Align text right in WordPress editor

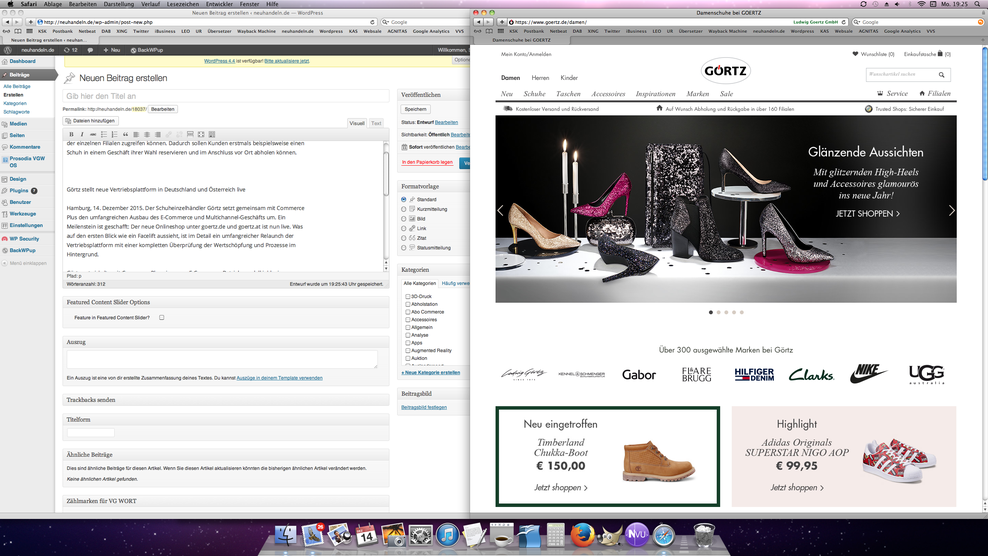click(x=158, y=134)
